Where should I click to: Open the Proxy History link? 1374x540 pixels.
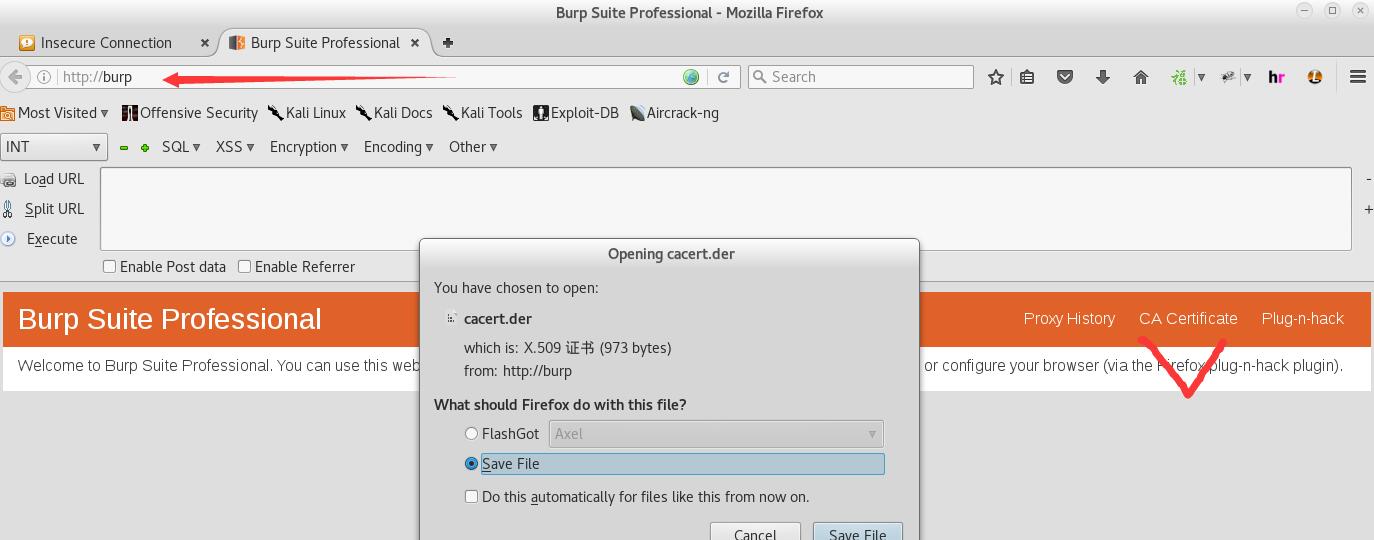point(1069,319)
